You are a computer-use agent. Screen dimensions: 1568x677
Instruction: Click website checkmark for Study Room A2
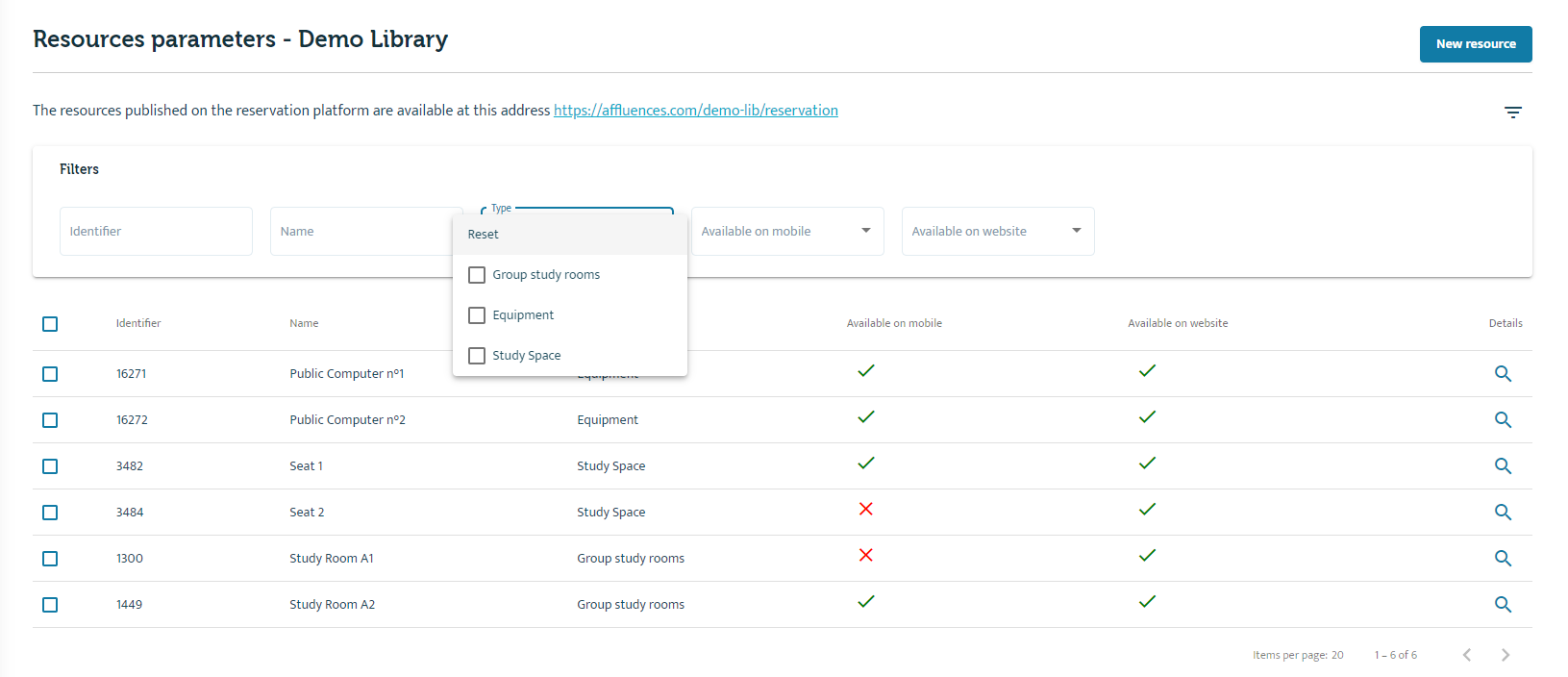tap(1147, 601)
